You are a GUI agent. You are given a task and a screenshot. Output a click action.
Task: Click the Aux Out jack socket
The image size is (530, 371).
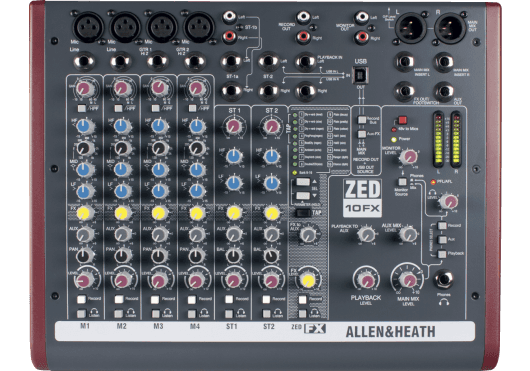444,92
